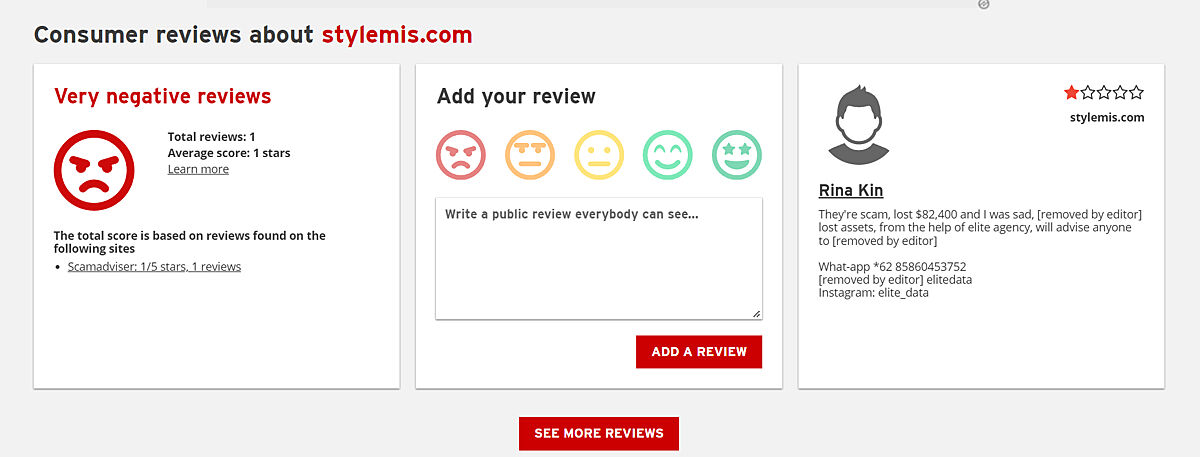This screenshot has height=457, width=1200.
Task: Choose the yellow neutral face rating
Action: pyautogui.click(x=599, y=155)
